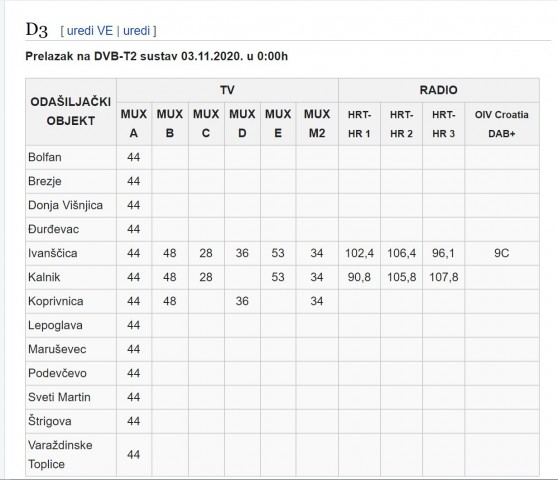558x480 pixels.
Task: Select the Ivanščica row name cell
Action: (x=71, y=253)
